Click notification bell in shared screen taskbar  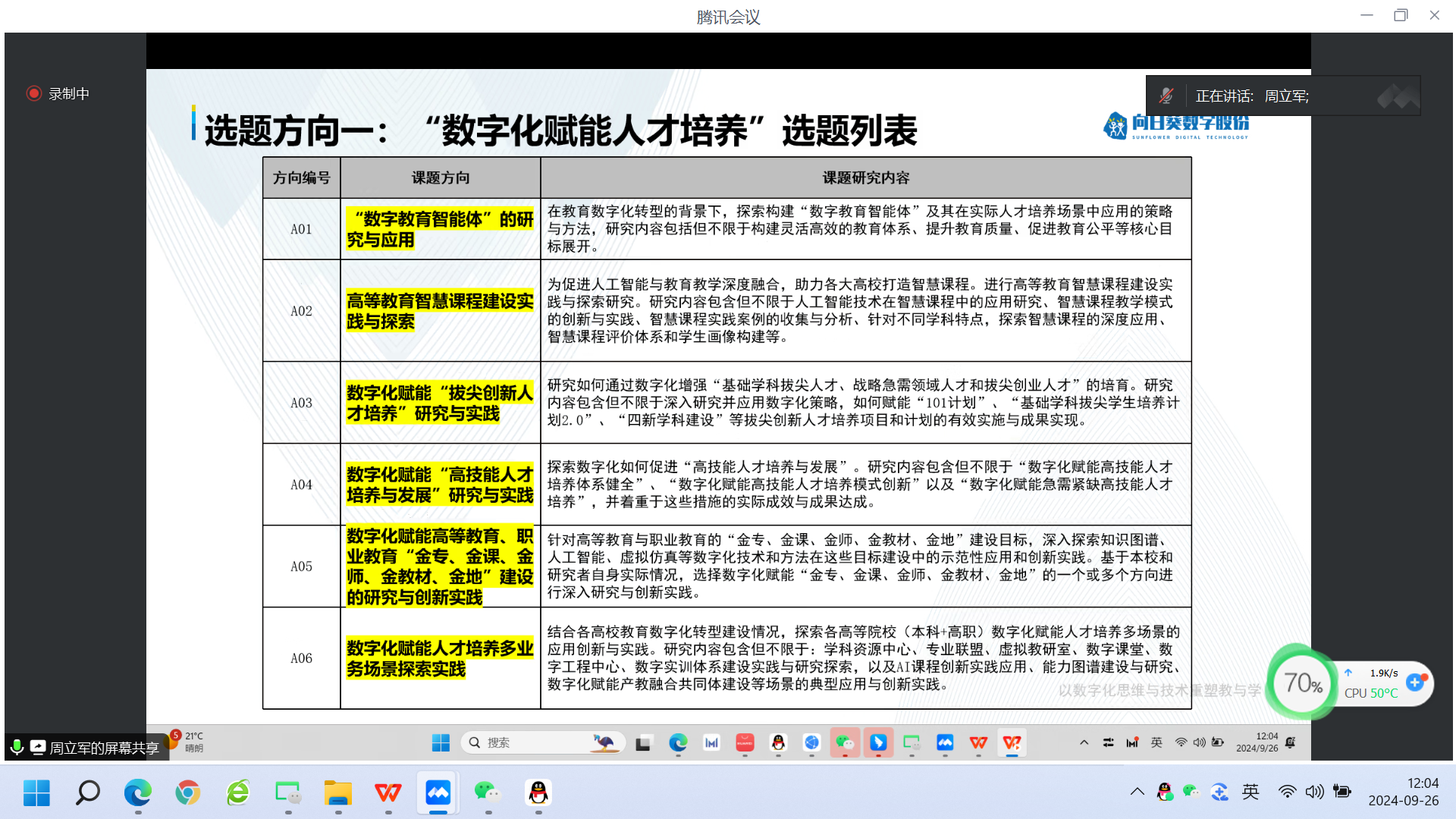tap(1291, 742)
